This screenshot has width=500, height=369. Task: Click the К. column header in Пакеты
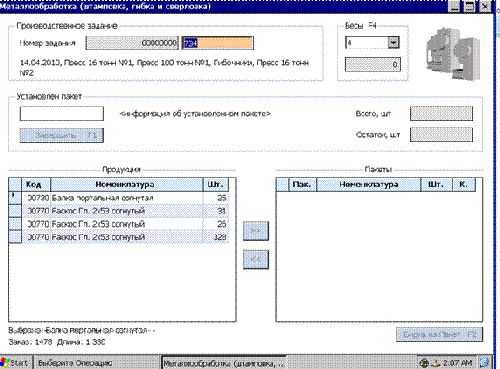(x=464, y=184)
